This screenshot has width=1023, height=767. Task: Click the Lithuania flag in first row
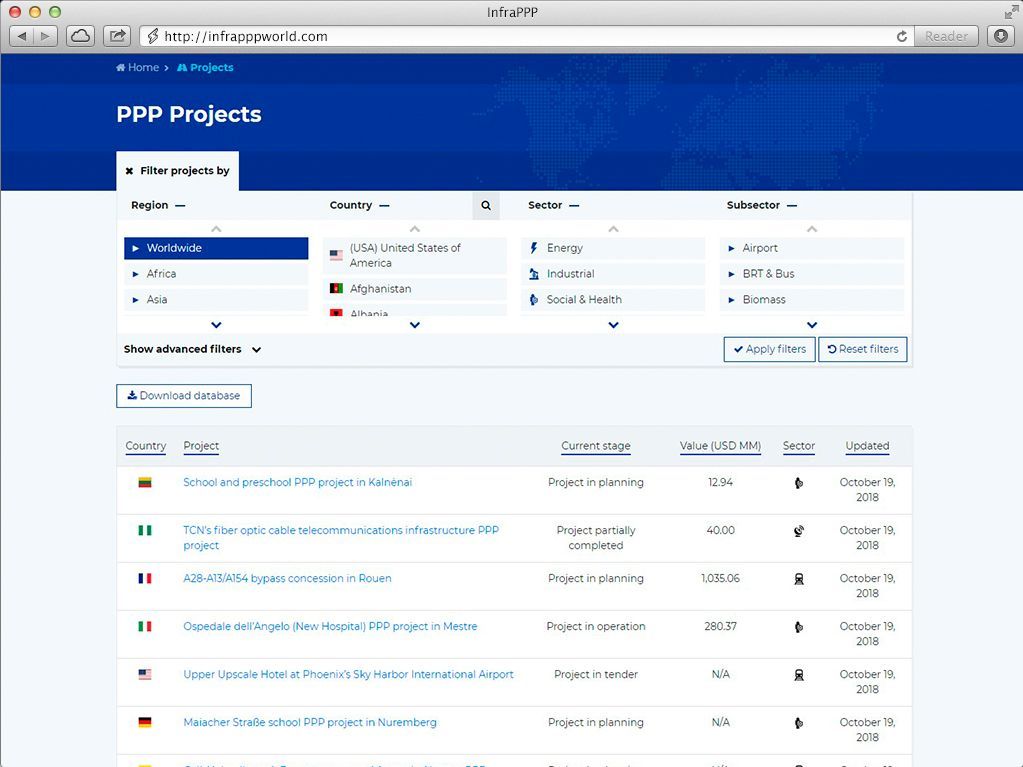click(145, 483)
